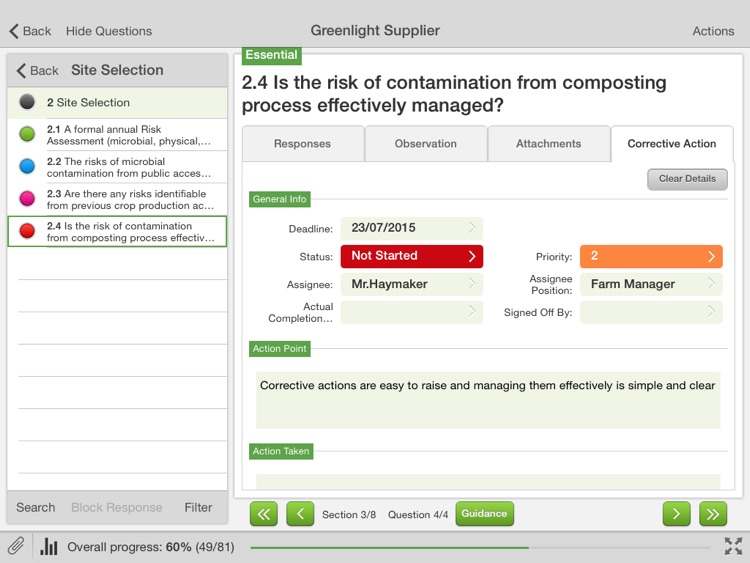The height and width of the screenshot is (563, 750).
Task: Choose the Signed Off By field
Action: pyautogui.click(x=651, y=312)
